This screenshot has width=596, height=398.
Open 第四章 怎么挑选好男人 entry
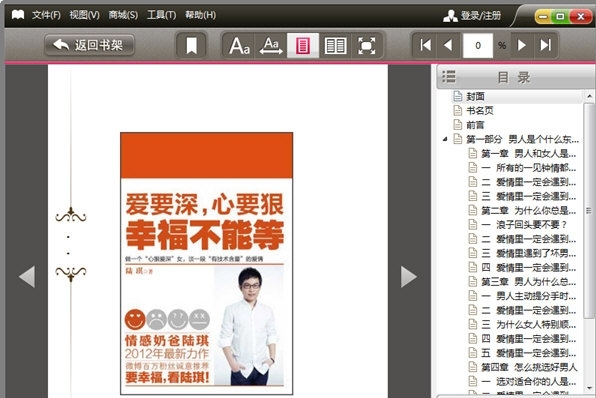click(529, 367)
